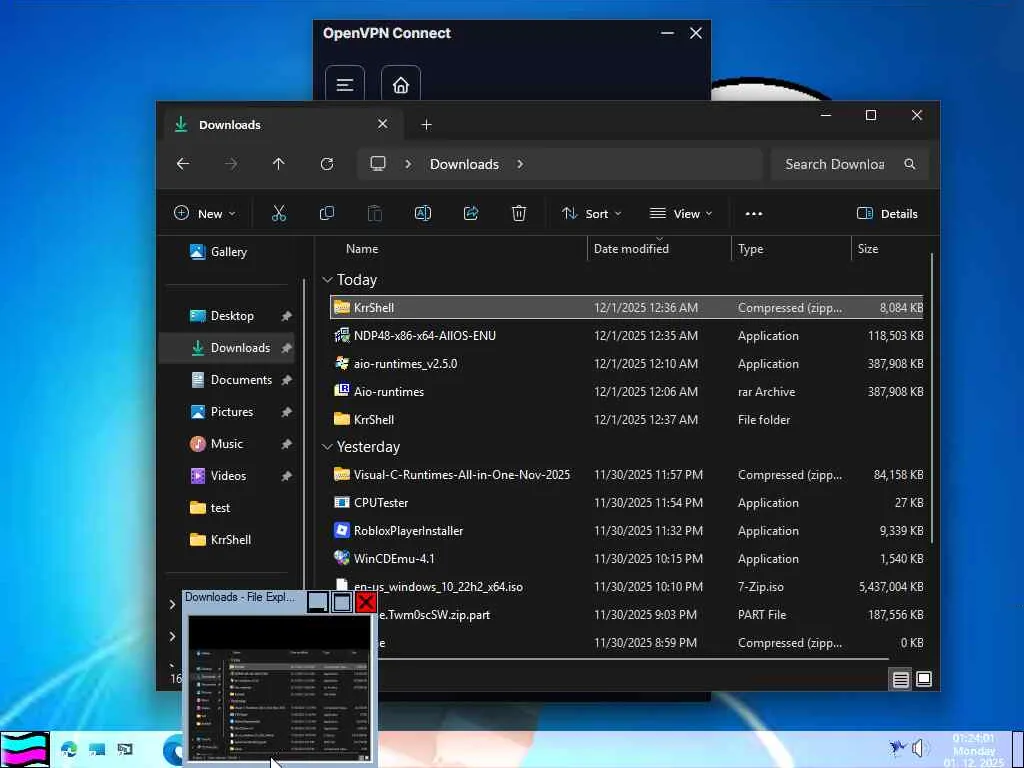Image resolution: width=1024 pixels, height=768 pixels.
Task: Refresh the Downloads folder view
Action: [x=327, y=164]
